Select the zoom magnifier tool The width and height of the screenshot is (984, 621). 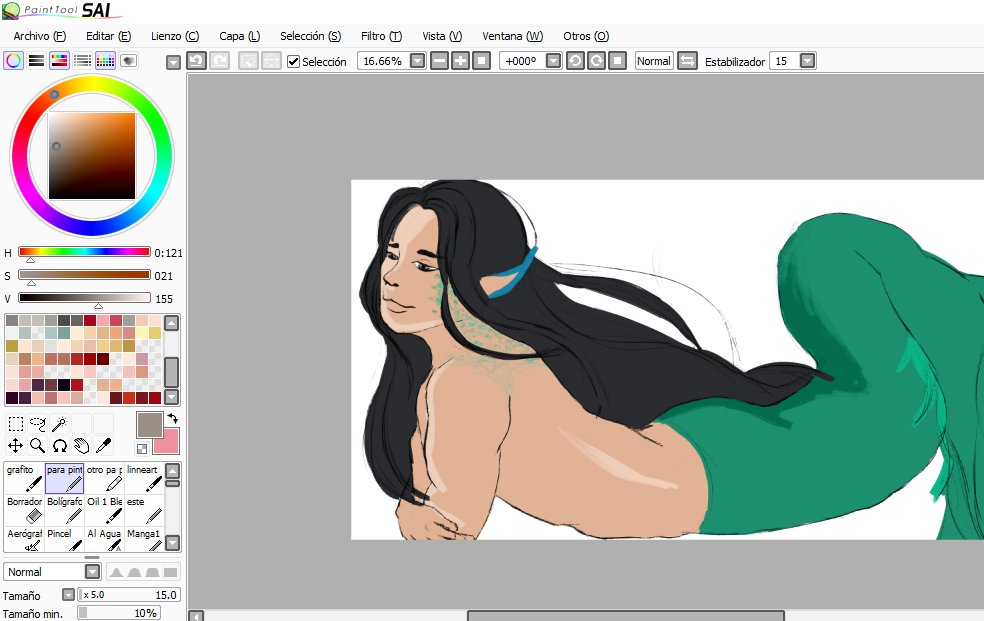pos(38,446)
